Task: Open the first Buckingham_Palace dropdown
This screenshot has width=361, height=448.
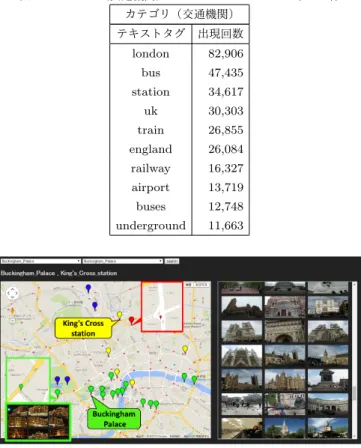Action: pos(41,261)
